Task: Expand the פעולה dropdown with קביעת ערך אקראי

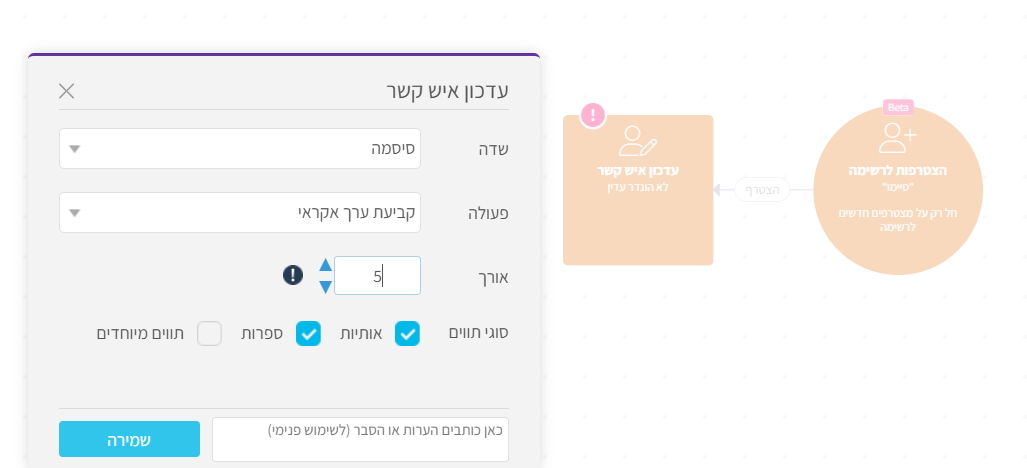Action: 240,212
